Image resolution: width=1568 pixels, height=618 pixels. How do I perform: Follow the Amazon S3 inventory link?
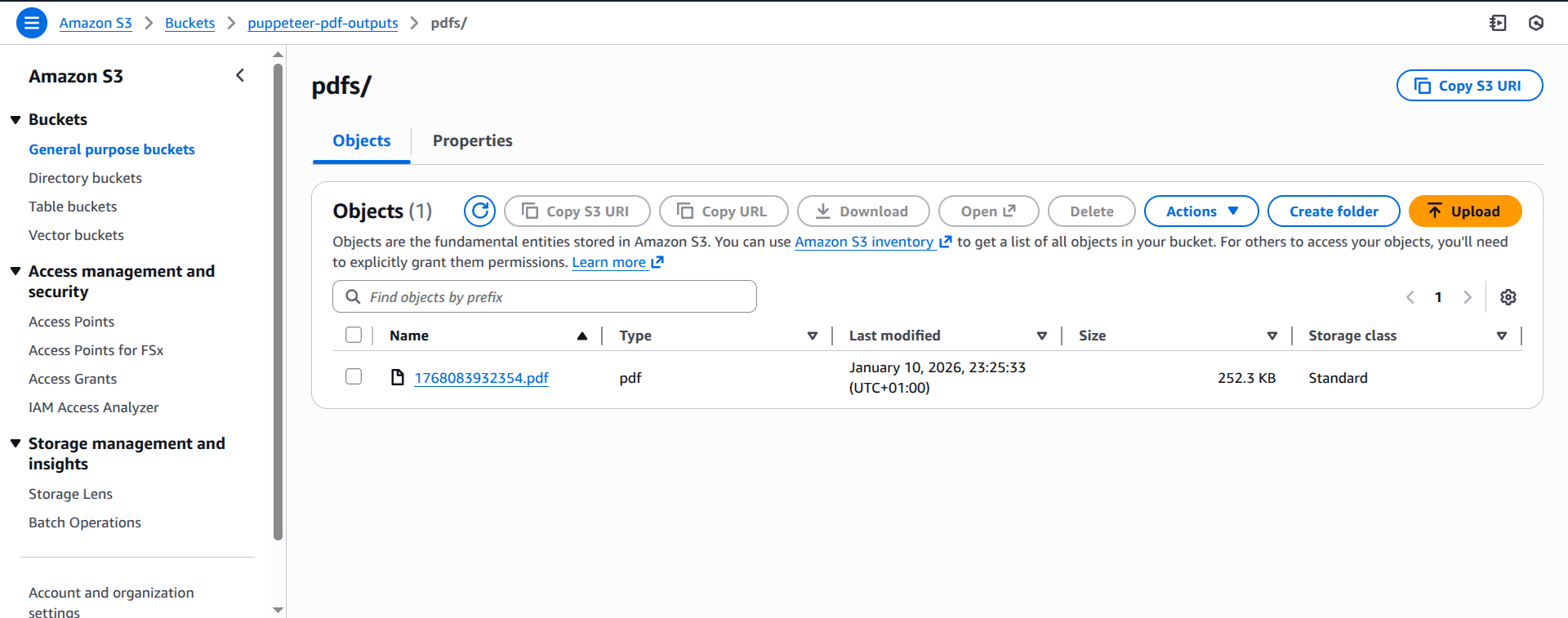coord(872,242)
